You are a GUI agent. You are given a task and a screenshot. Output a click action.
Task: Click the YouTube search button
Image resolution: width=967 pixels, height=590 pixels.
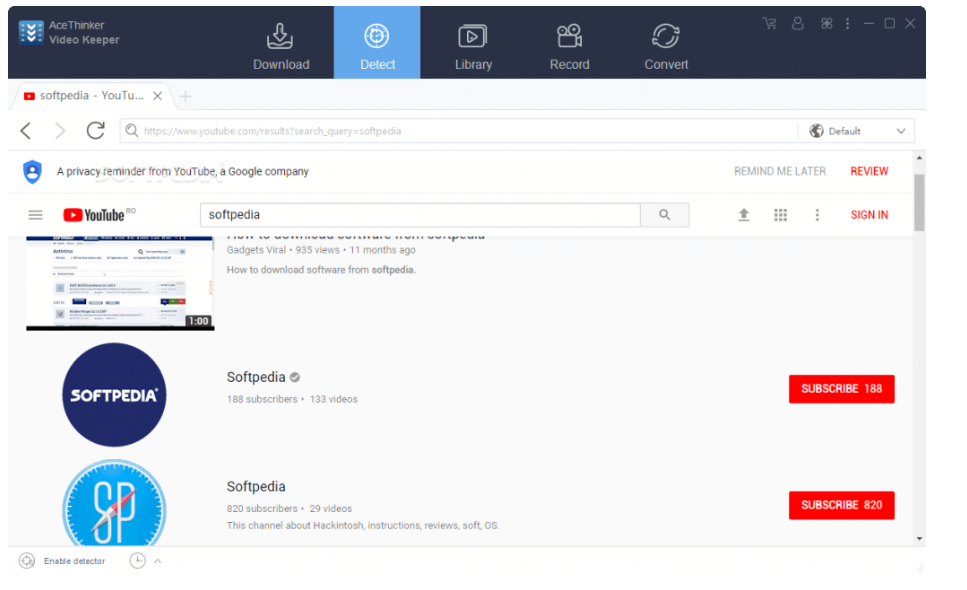[x=664, y=215]
